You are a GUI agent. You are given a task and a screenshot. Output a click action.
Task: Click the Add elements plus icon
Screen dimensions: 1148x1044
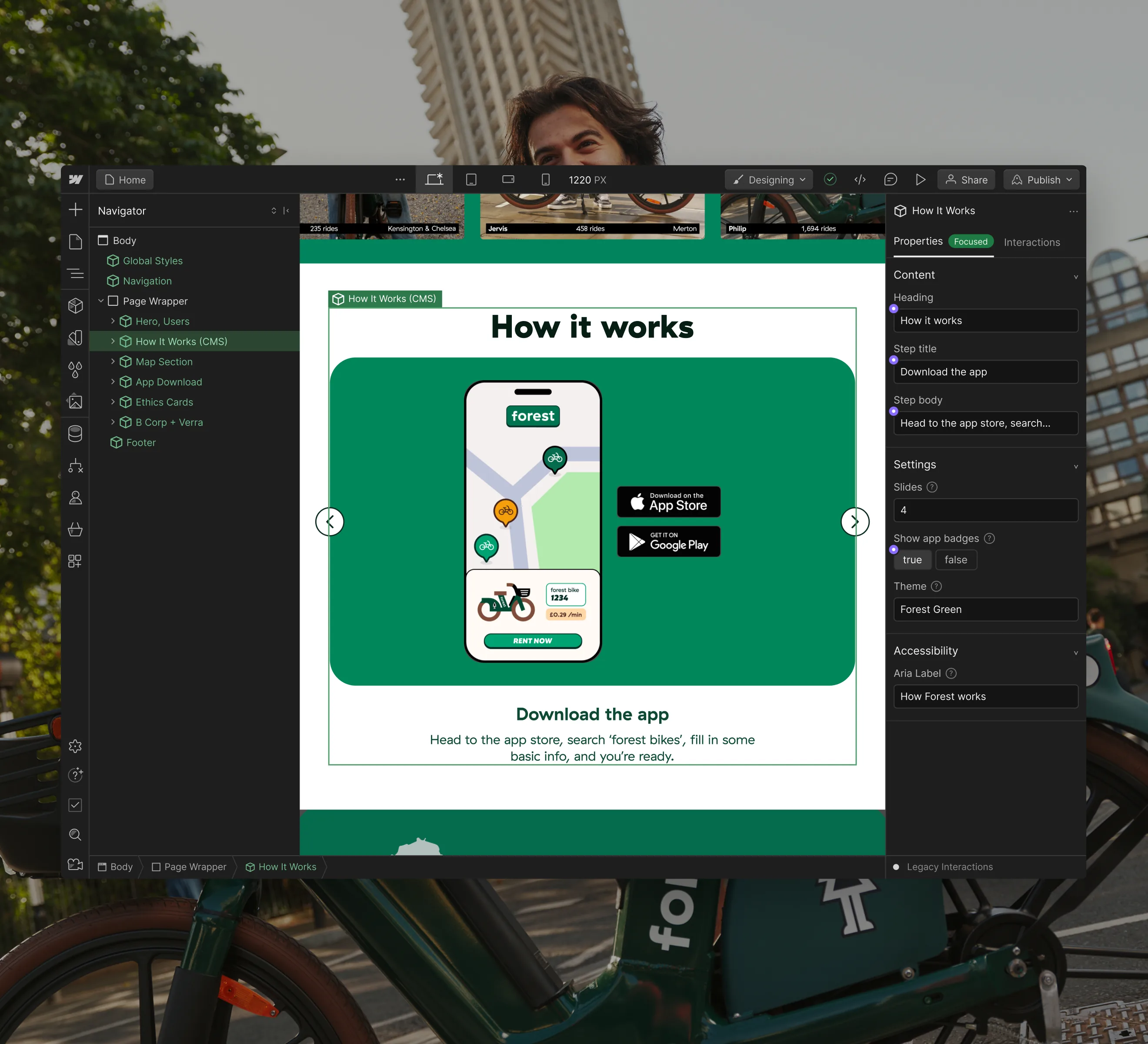75,210
